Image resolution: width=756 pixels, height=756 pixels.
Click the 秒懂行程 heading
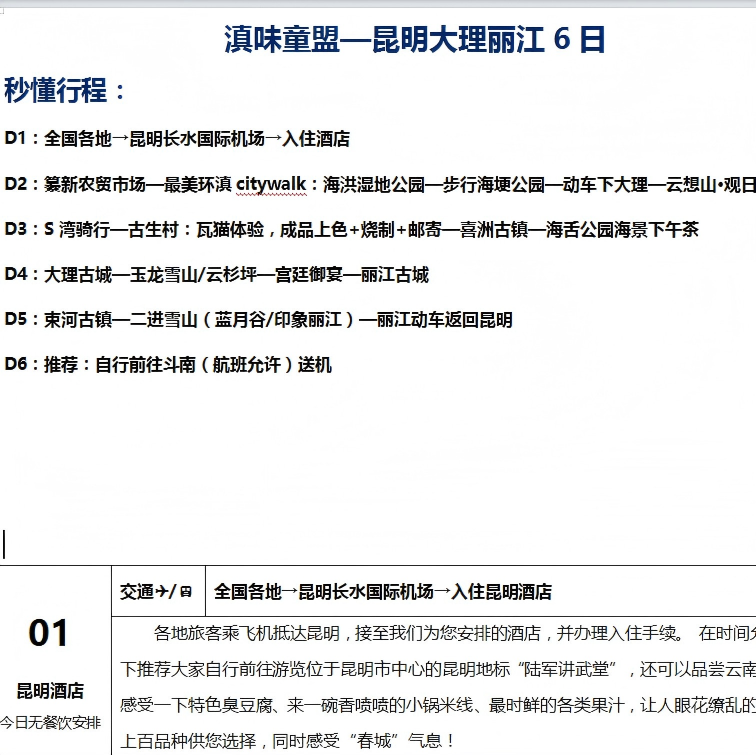(x=57, y=91)
